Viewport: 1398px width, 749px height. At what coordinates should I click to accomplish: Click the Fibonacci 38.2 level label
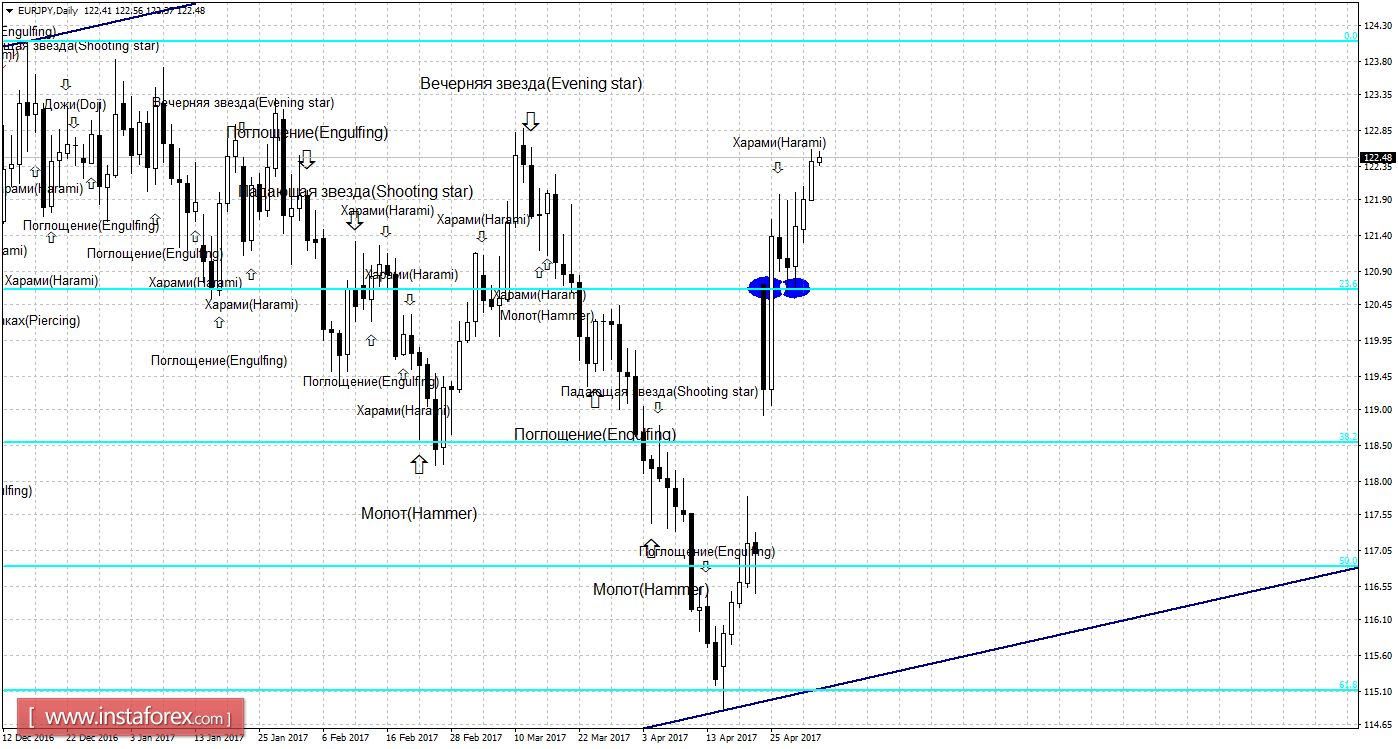click(x=1348, y=437)
